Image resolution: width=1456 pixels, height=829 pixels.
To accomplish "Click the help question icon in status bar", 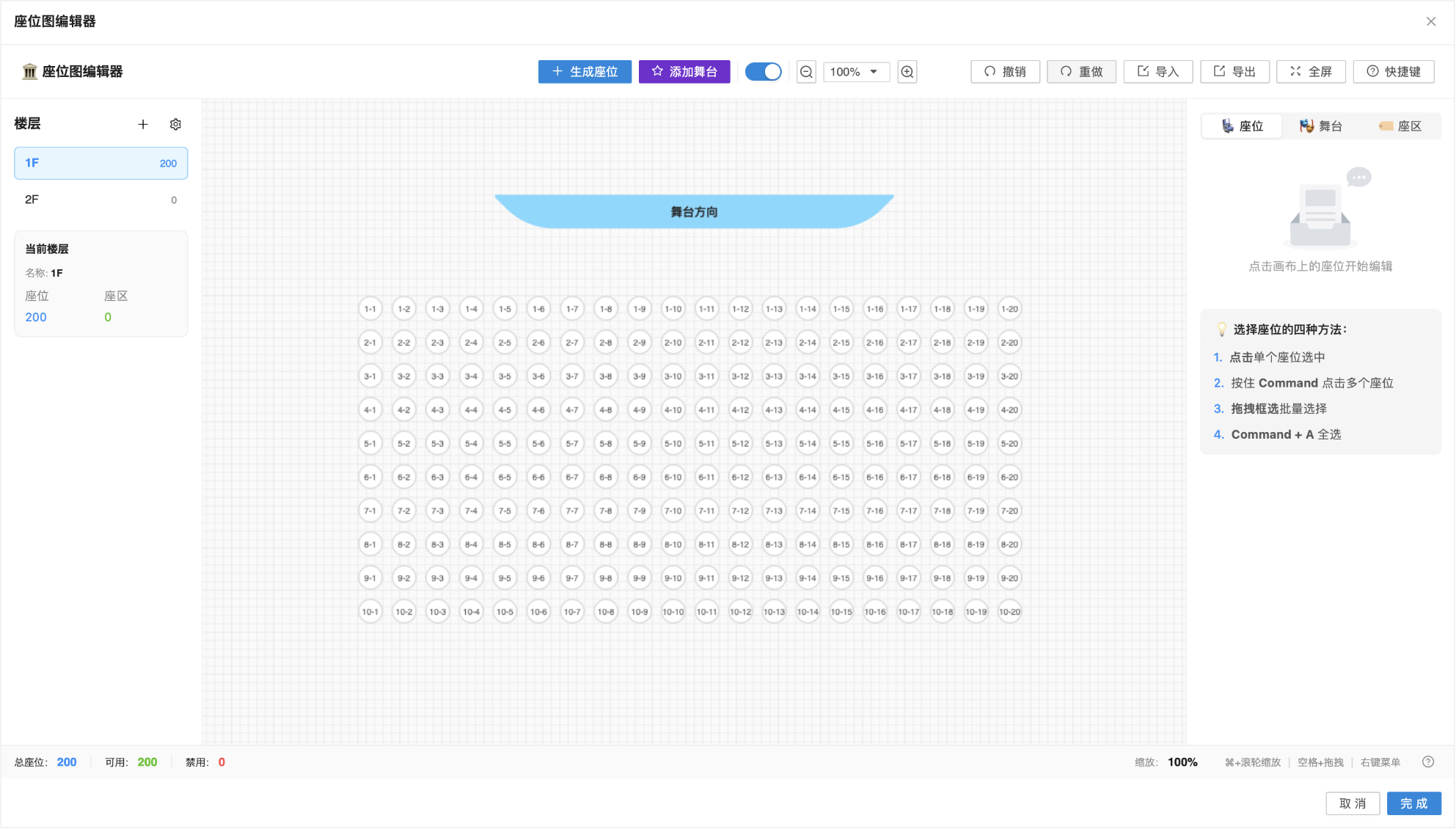I will point(1427,762).
